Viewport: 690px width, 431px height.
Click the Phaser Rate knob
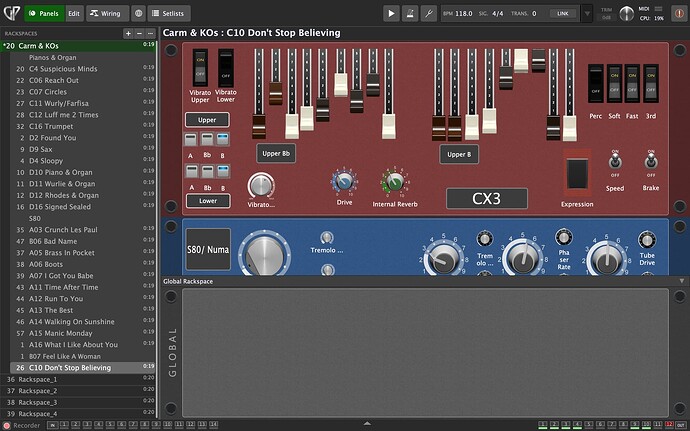click(564, 237)
